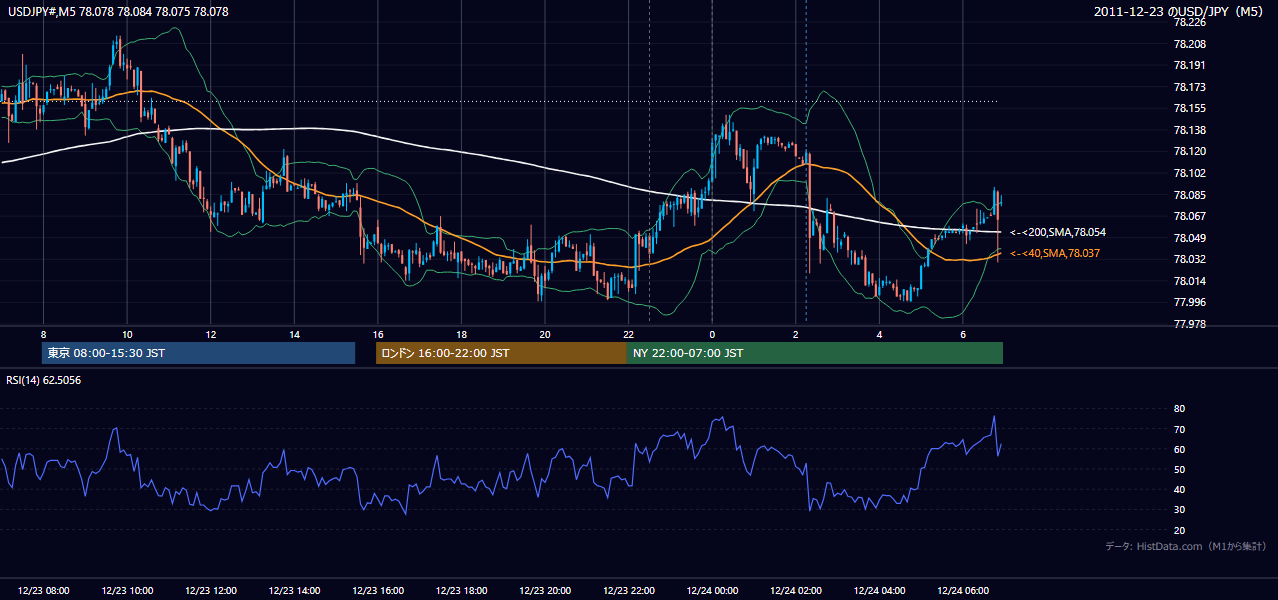The height and width of the screenshot is (600, 1278).
Task: Click price axis value 78.155
Action: pyautogui.click(x=1189, y=109)
